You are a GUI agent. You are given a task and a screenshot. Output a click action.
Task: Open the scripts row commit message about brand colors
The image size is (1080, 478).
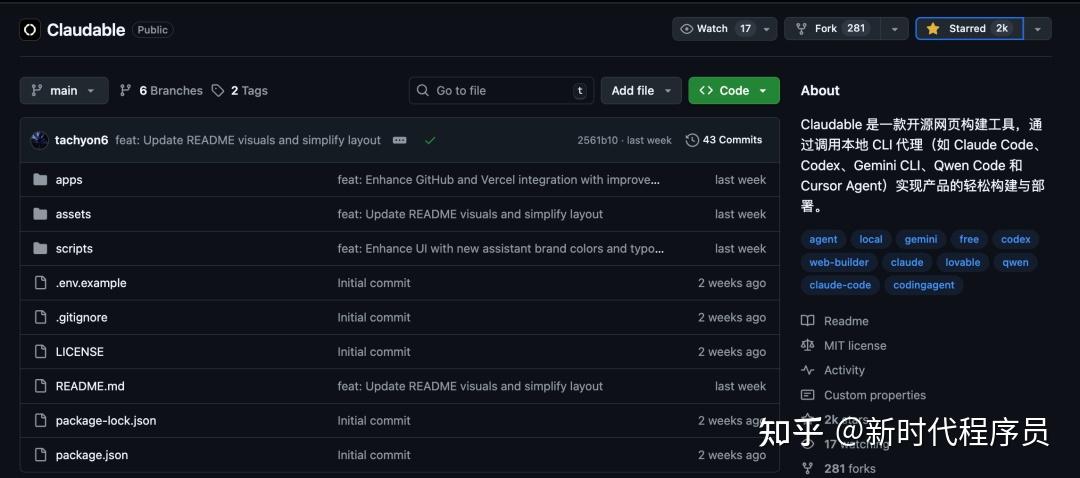tap(501, 249)
